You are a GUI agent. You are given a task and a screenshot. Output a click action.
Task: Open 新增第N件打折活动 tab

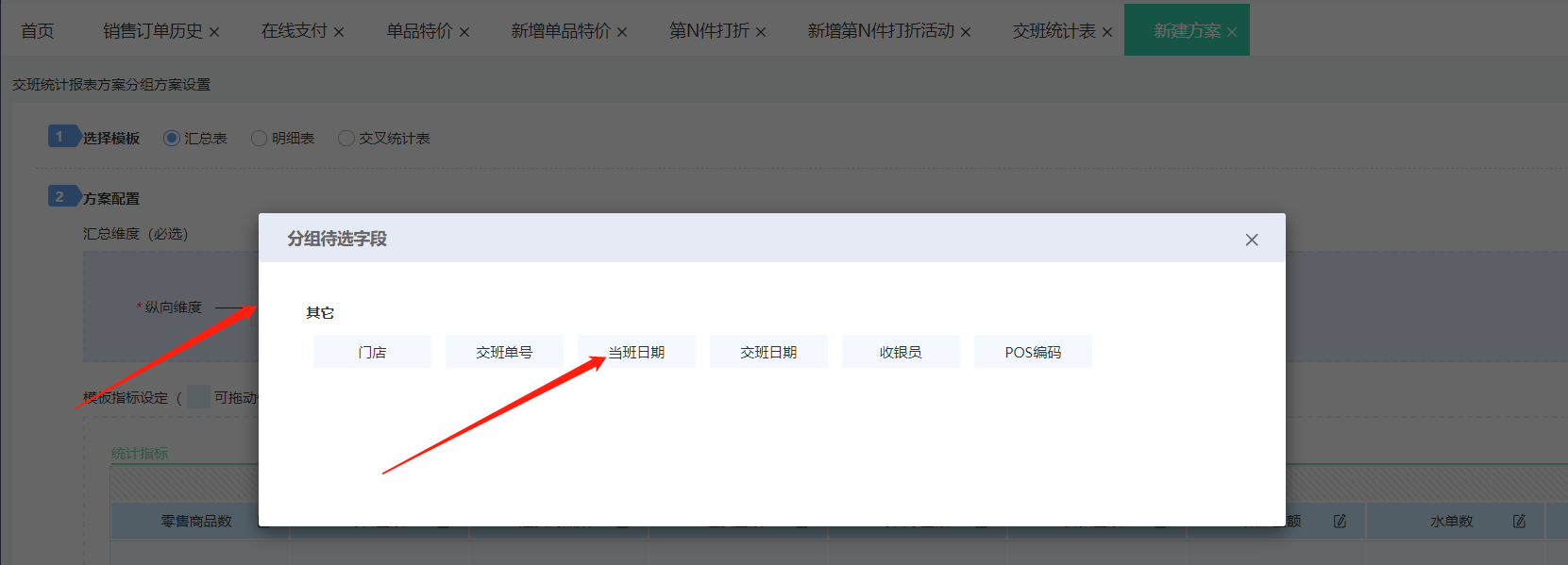[x=881, y=31]
